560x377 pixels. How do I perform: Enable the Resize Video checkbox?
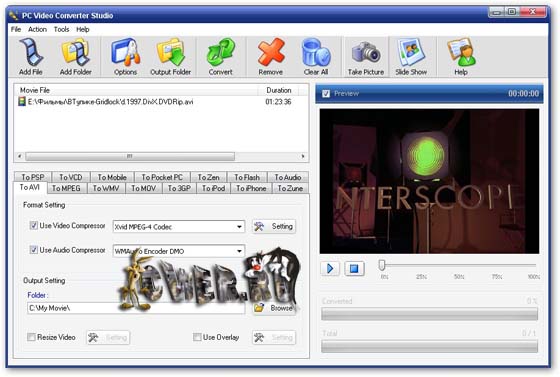pos(31,337)
